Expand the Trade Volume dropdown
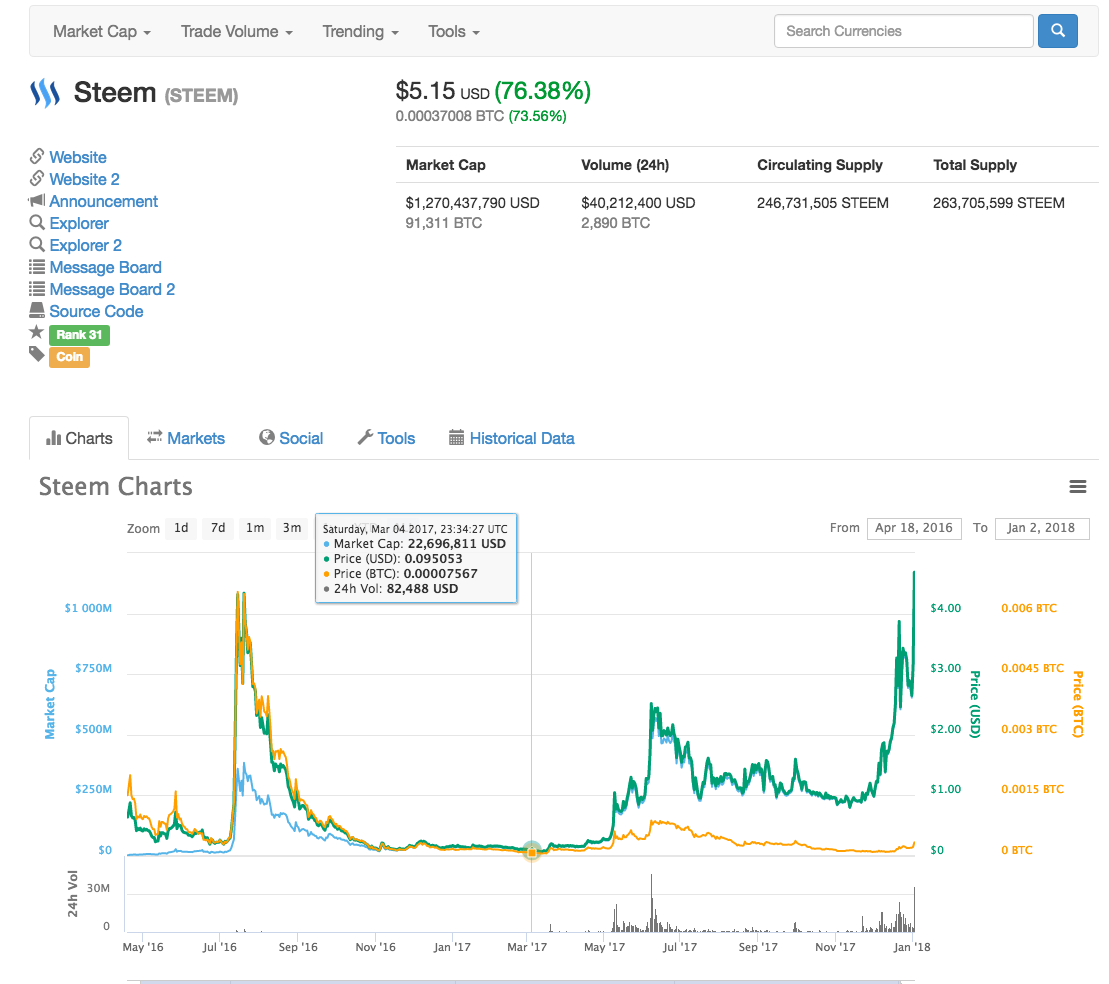The height and width of the screenshot is (984, 1109). tap(236, 32)
